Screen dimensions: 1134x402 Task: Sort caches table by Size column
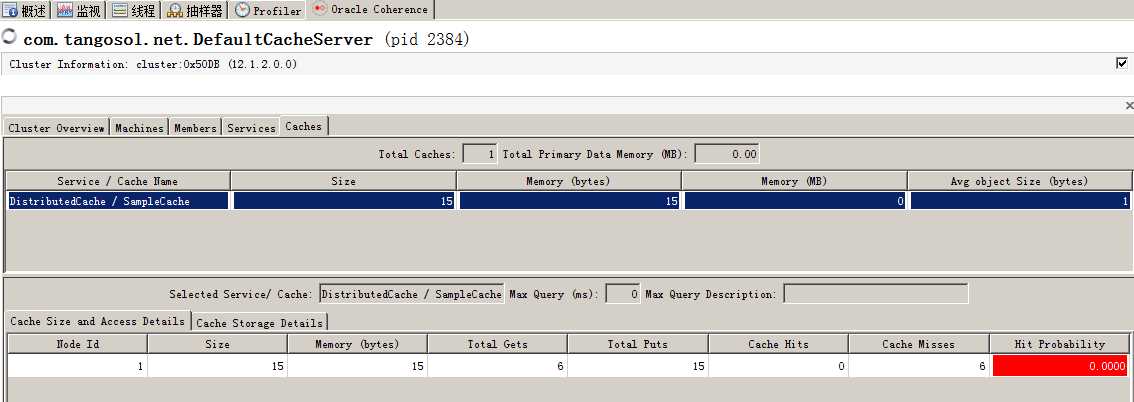pyautogui.click(x=344, y=181)
